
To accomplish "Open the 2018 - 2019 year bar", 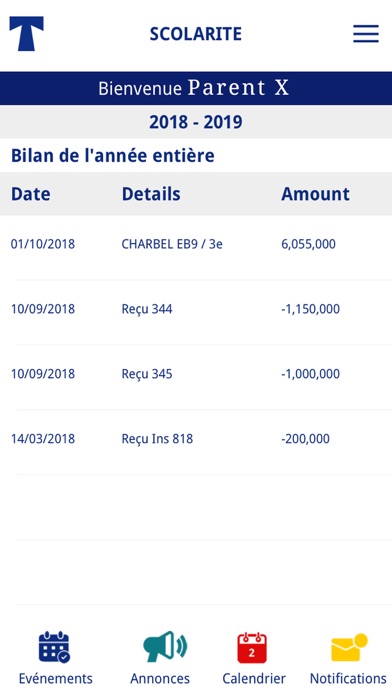I will coord(196,122).
